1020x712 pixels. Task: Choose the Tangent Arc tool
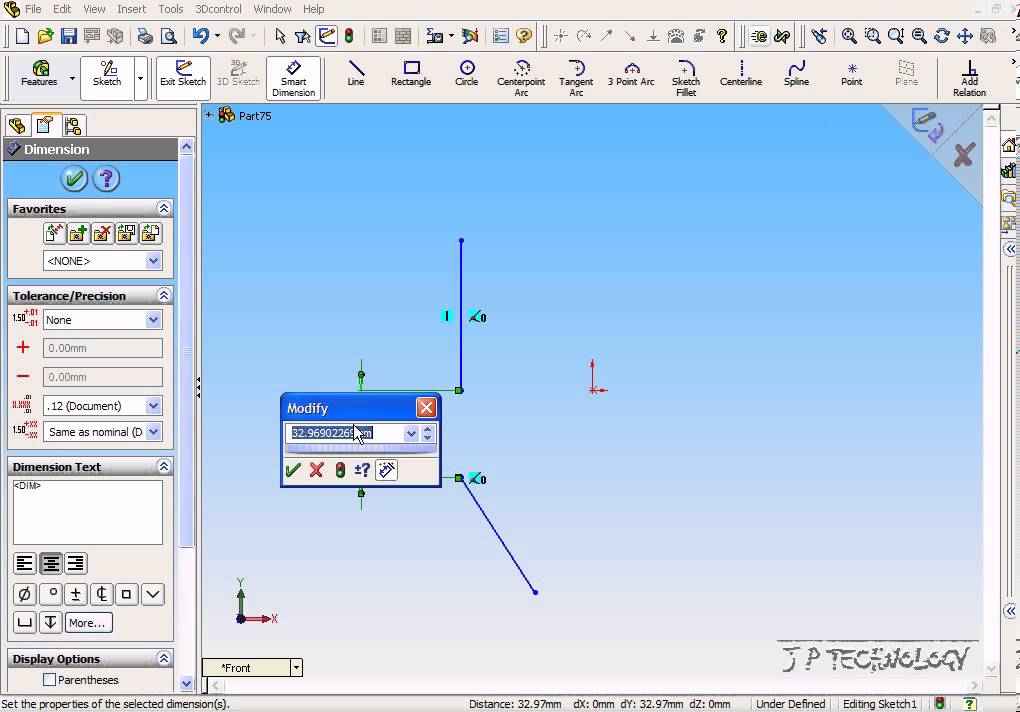point(576,78)
